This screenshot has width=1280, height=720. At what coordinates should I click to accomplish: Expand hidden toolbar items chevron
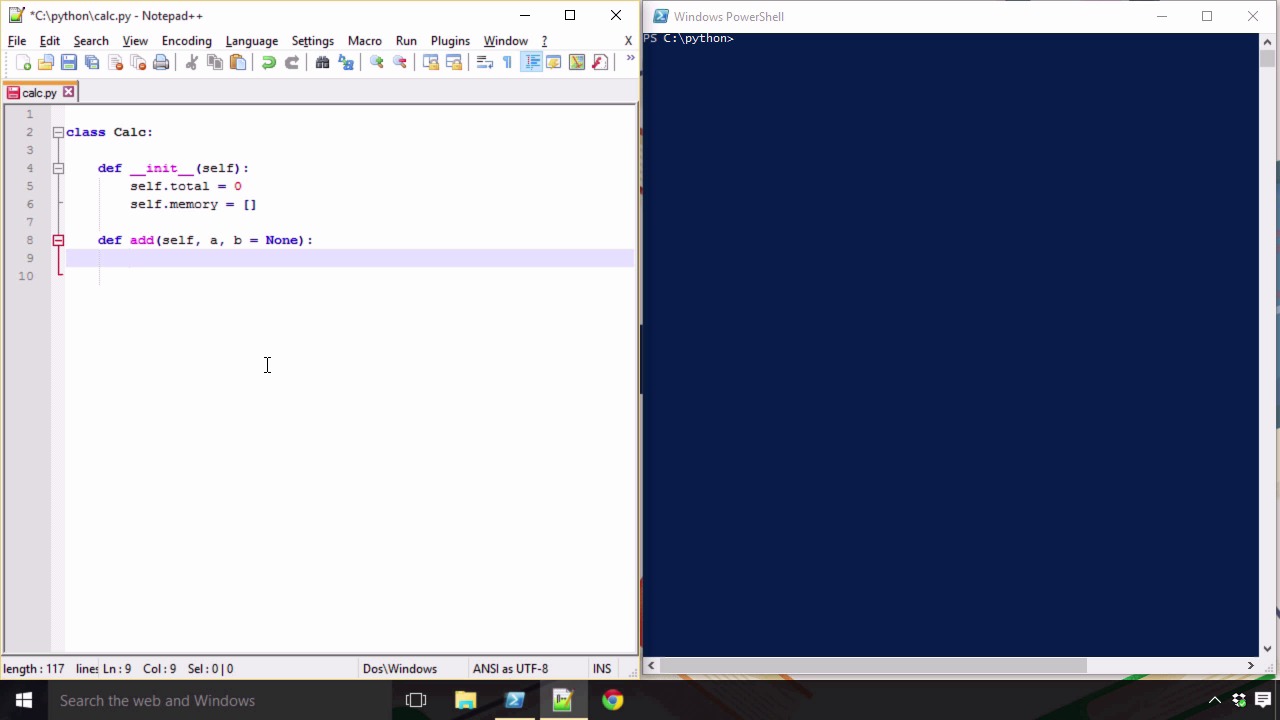coord(630,59)
